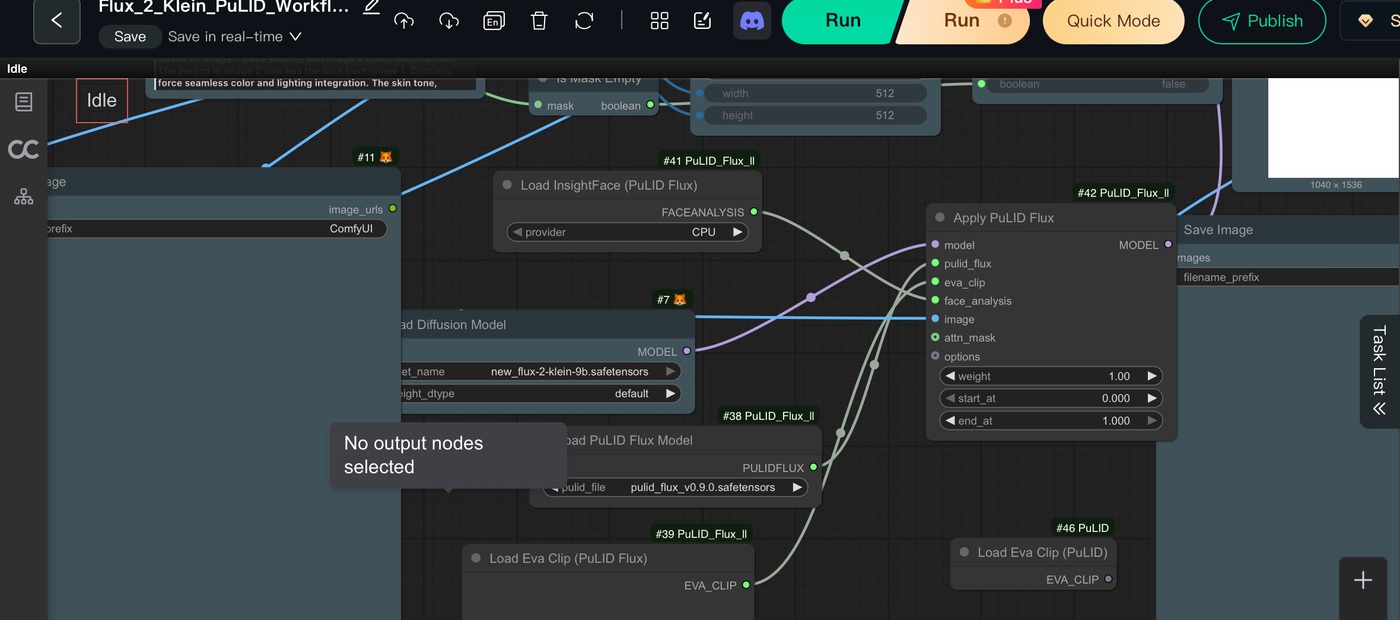1400x620 pixels.
Task: Click the attn_mask input on Apply PuLID Flux
Action: (x=936, y=337)
